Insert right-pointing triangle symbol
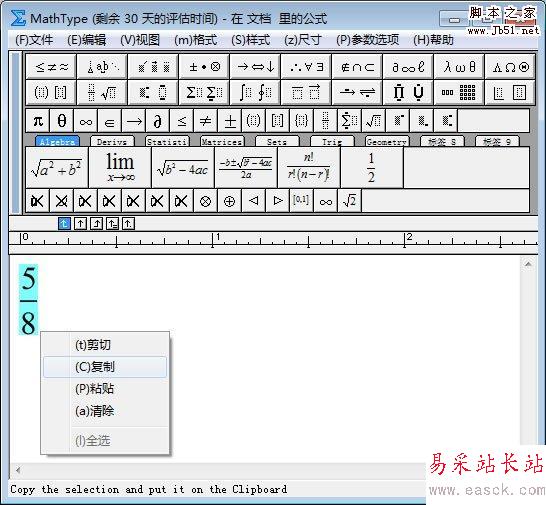546x505 pixels. click(x=278, y=201)
